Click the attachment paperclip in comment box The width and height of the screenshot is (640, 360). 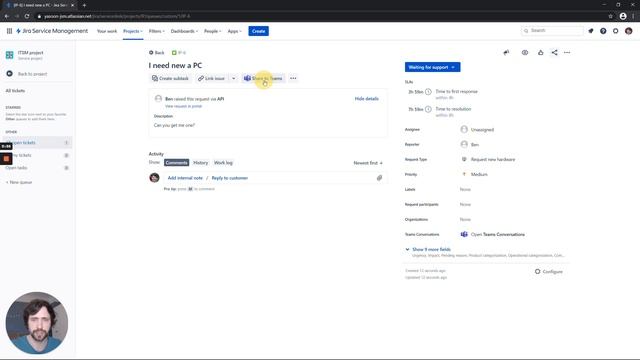pyautogui.click(x=379, y=178)
